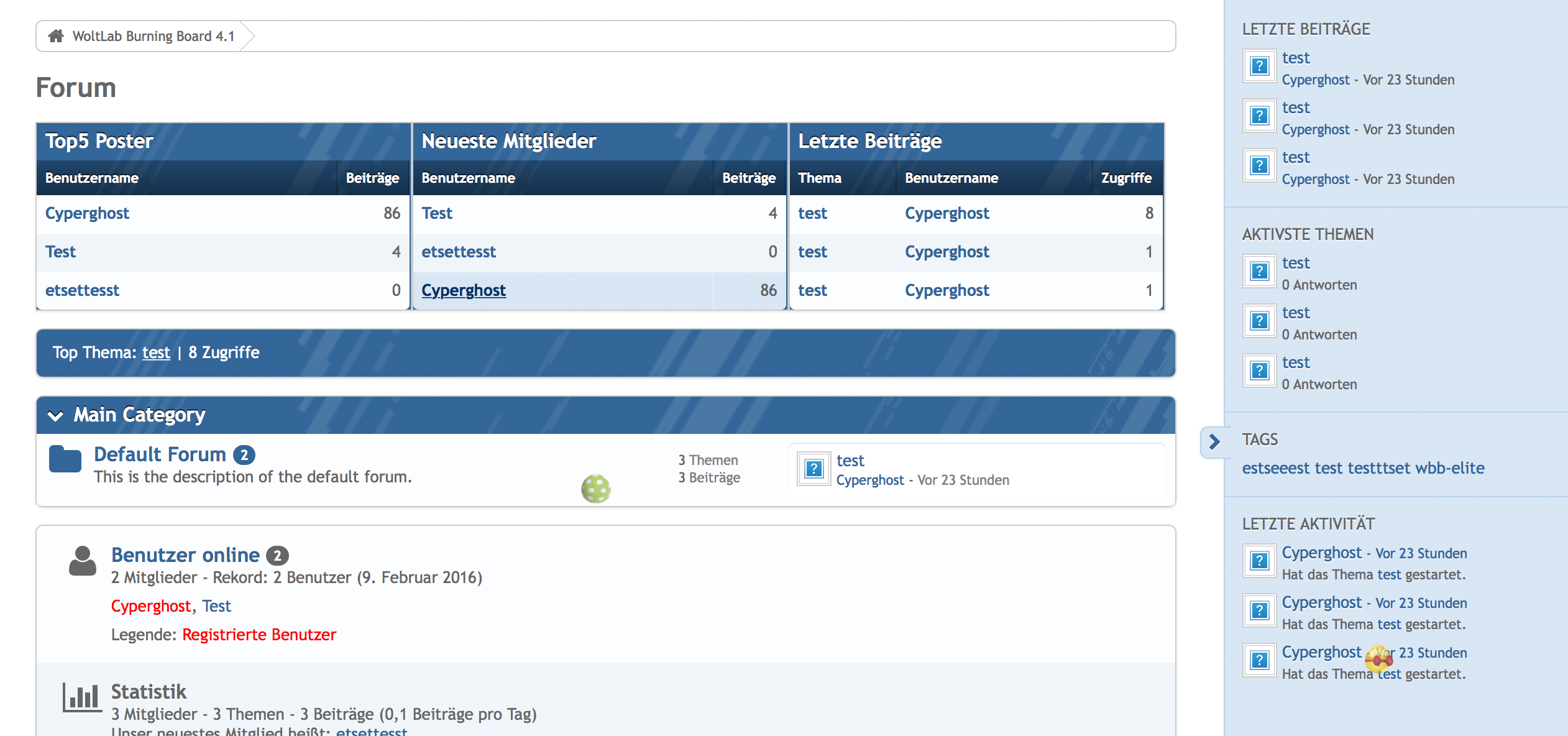Click avatar of first Letzte Aktivität entry
Screen dimensions: 1568x736
click(x=1259, y=561)
